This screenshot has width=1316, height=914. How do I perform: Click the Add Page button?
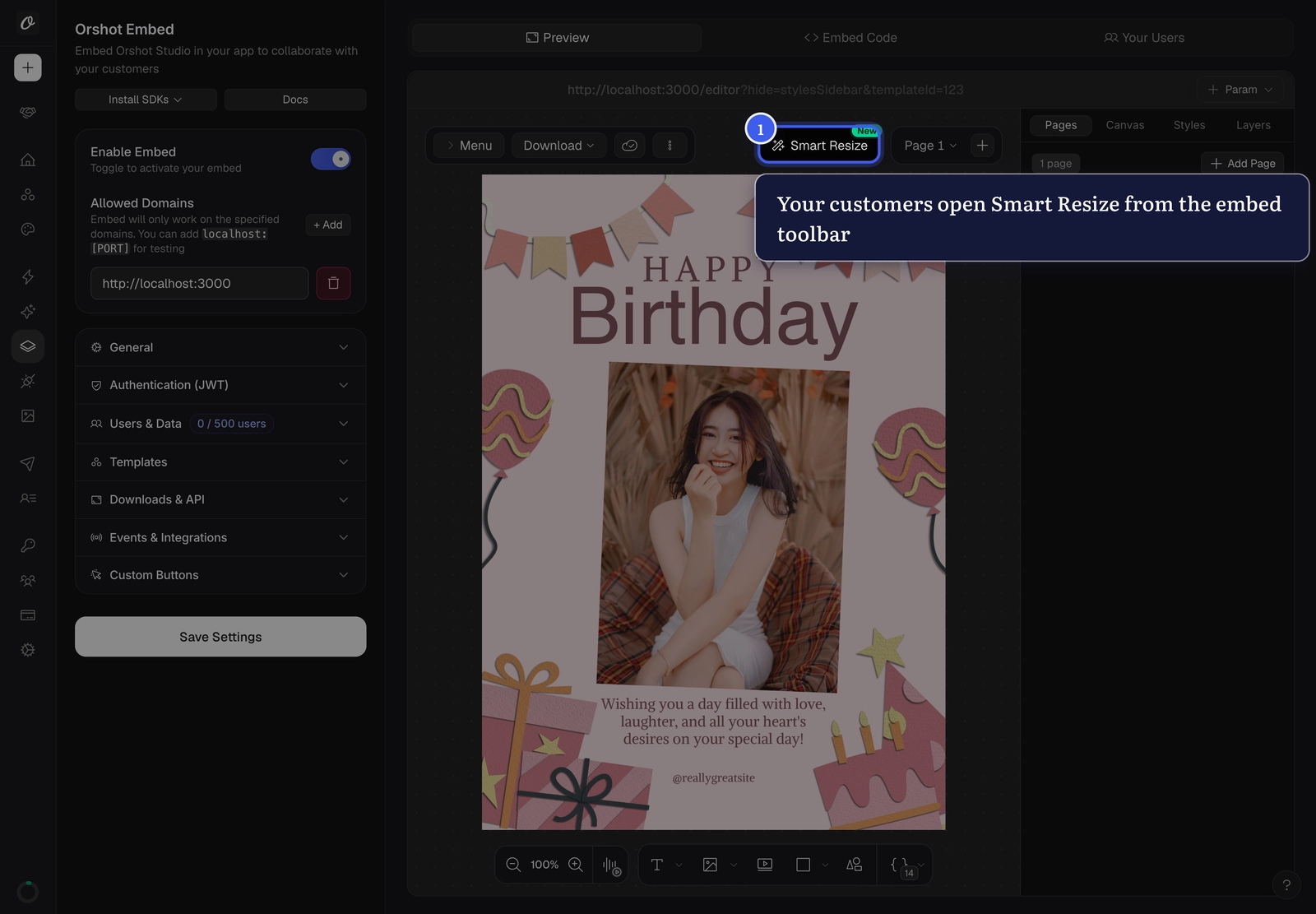(1243, 163)
